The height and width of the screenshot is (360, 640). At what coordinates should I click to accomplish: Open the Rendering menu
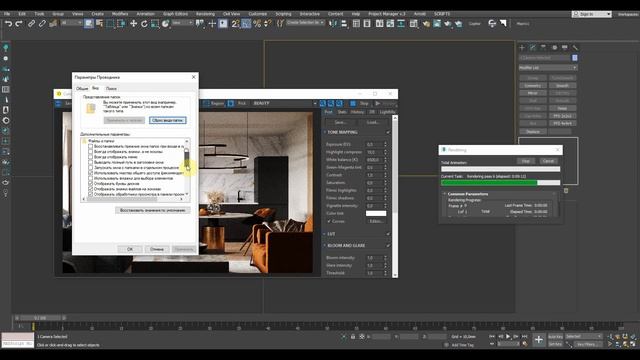(205, 14)
